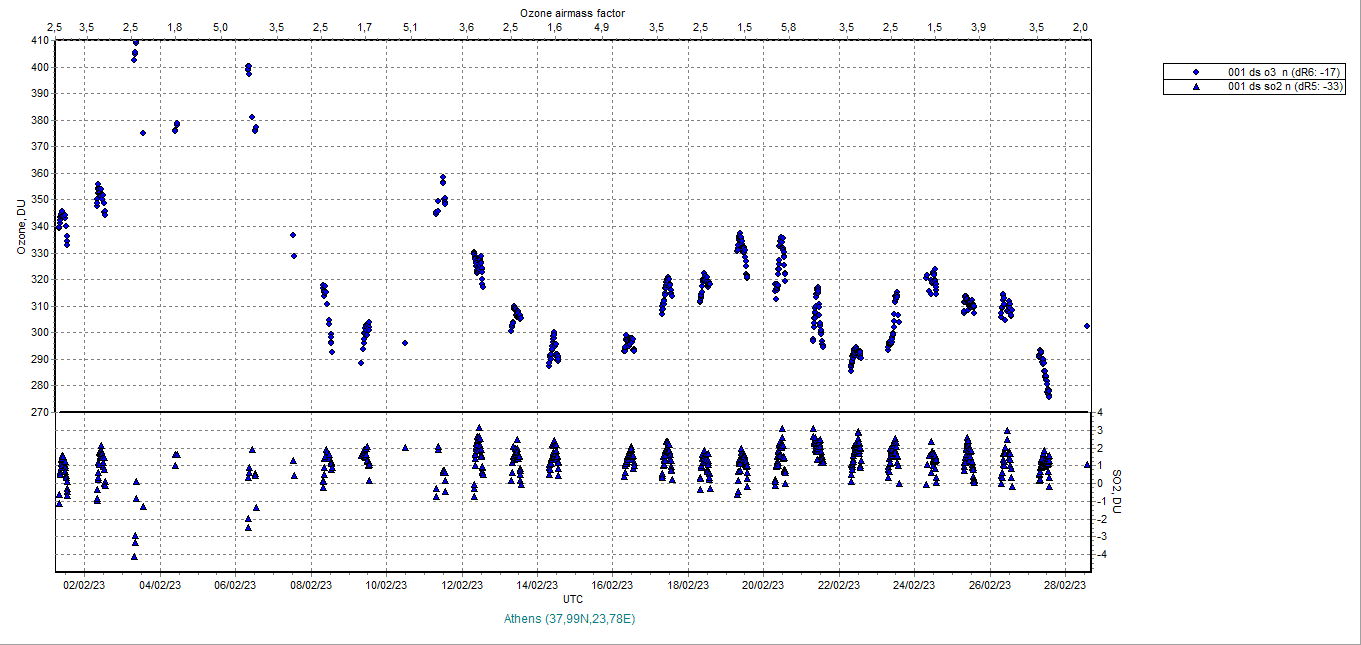
Task: Click the blue diamond marker in the legend
Action: click(1196, 73)
